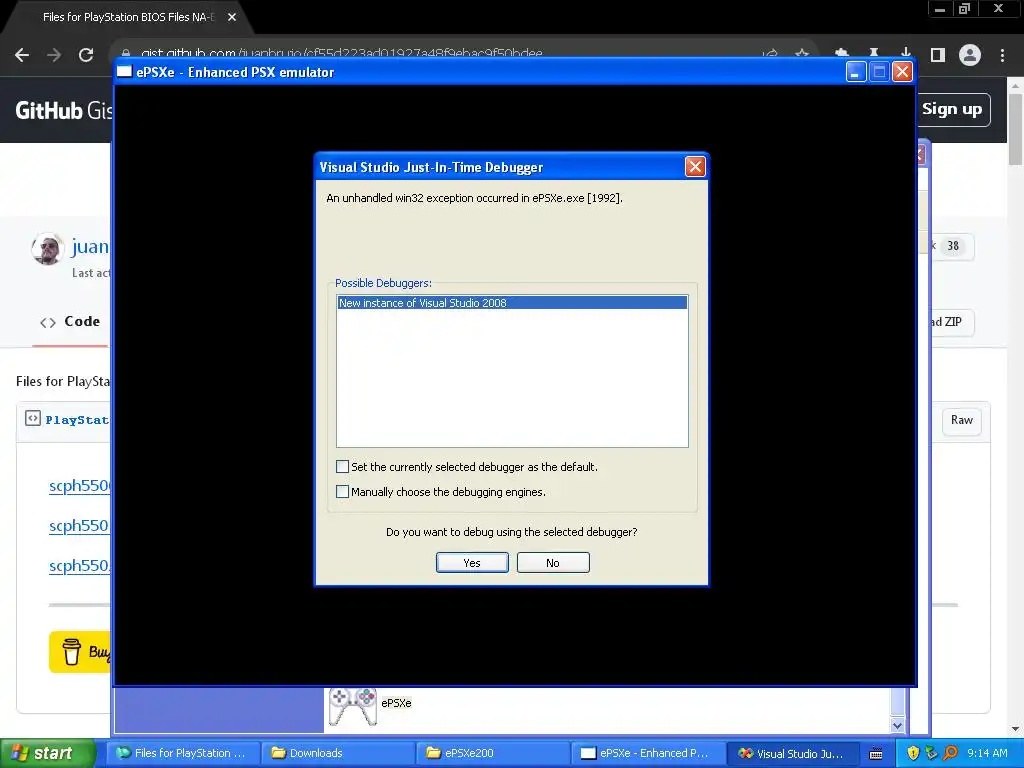Close the ePSXe emulator window
Viewport: 1024px width, 768px height.
click(902, 71)
